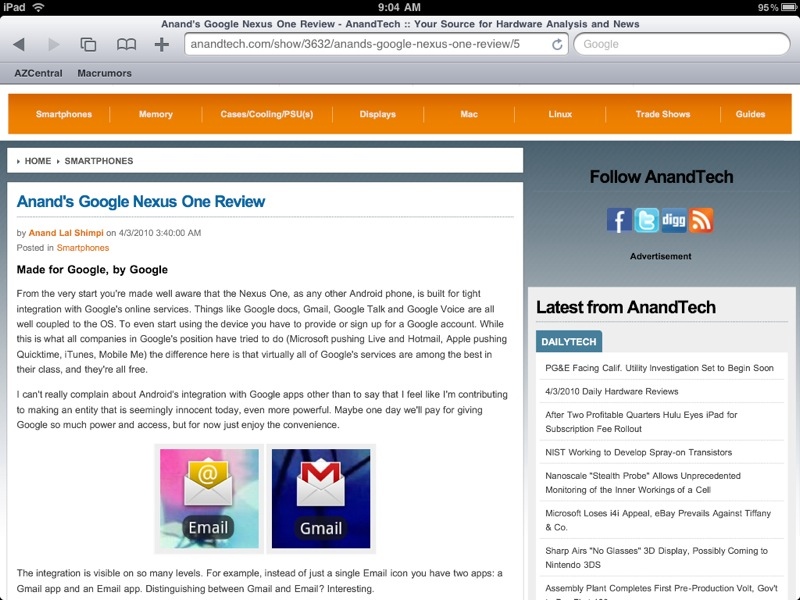Select the Memory nav menu item
The width and height of the screenshot is (800, 600).
(x=156, y=114)
